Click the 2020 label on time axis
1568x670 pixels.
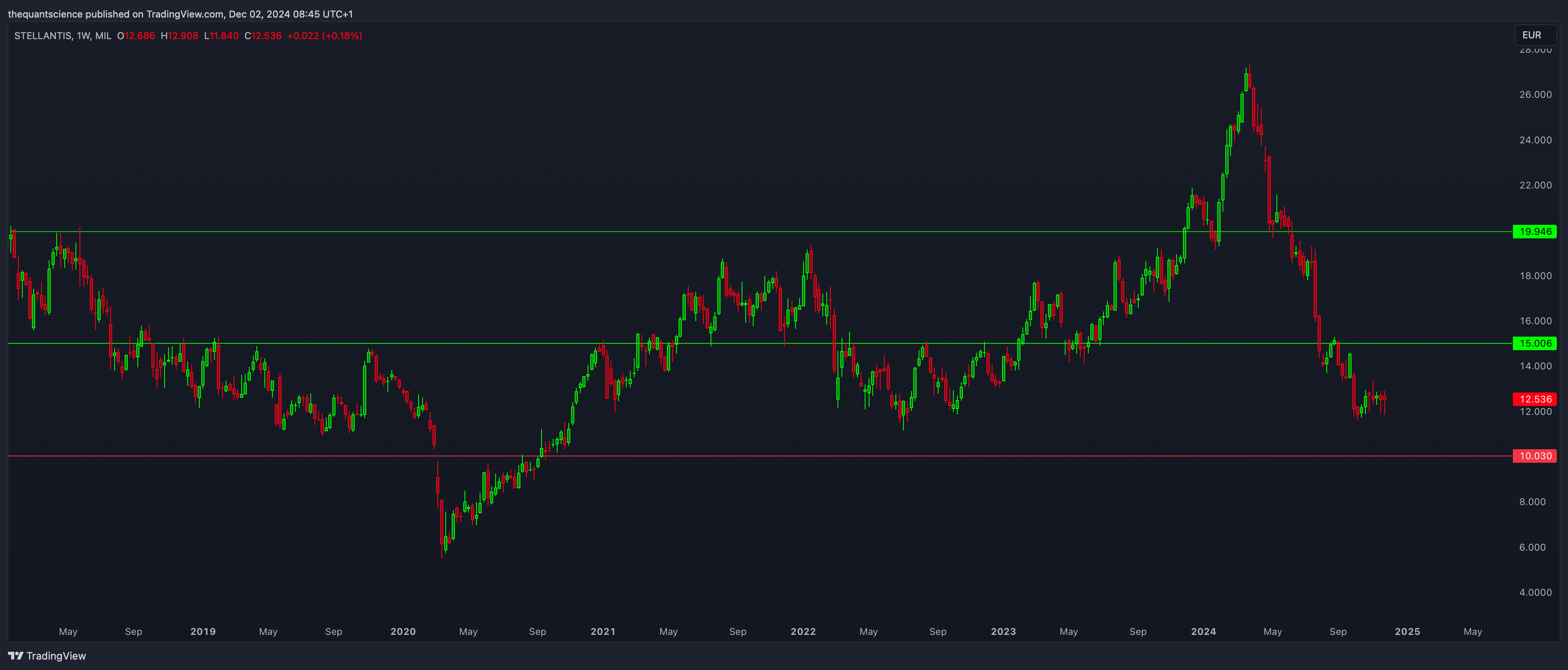point(403,632)
